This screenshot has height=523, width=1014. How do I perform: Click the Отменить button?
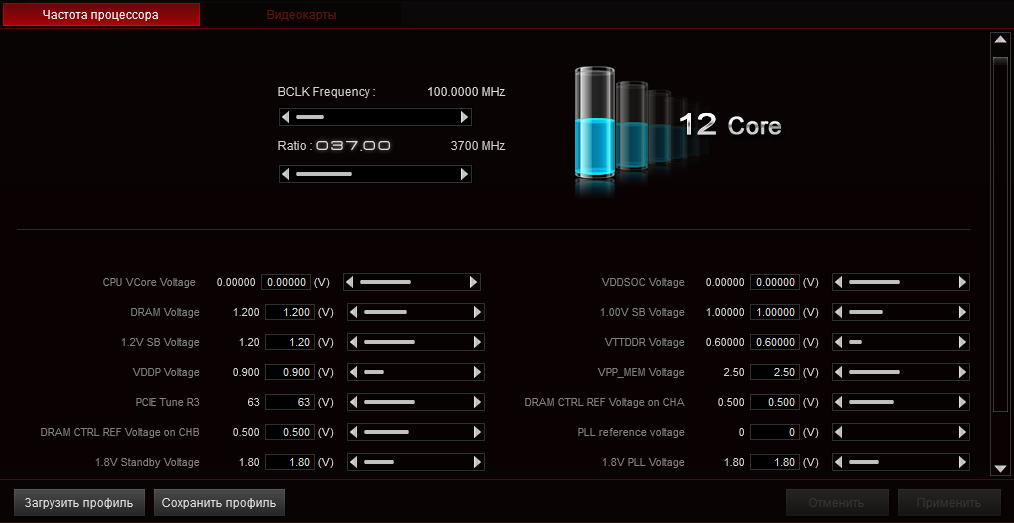click(839, 502)
